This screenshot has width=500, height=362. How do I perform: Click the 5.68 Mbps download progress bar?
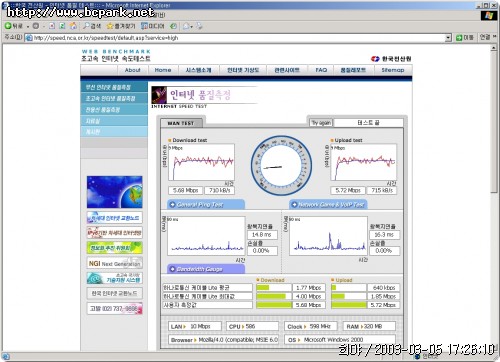coord(274,305)
